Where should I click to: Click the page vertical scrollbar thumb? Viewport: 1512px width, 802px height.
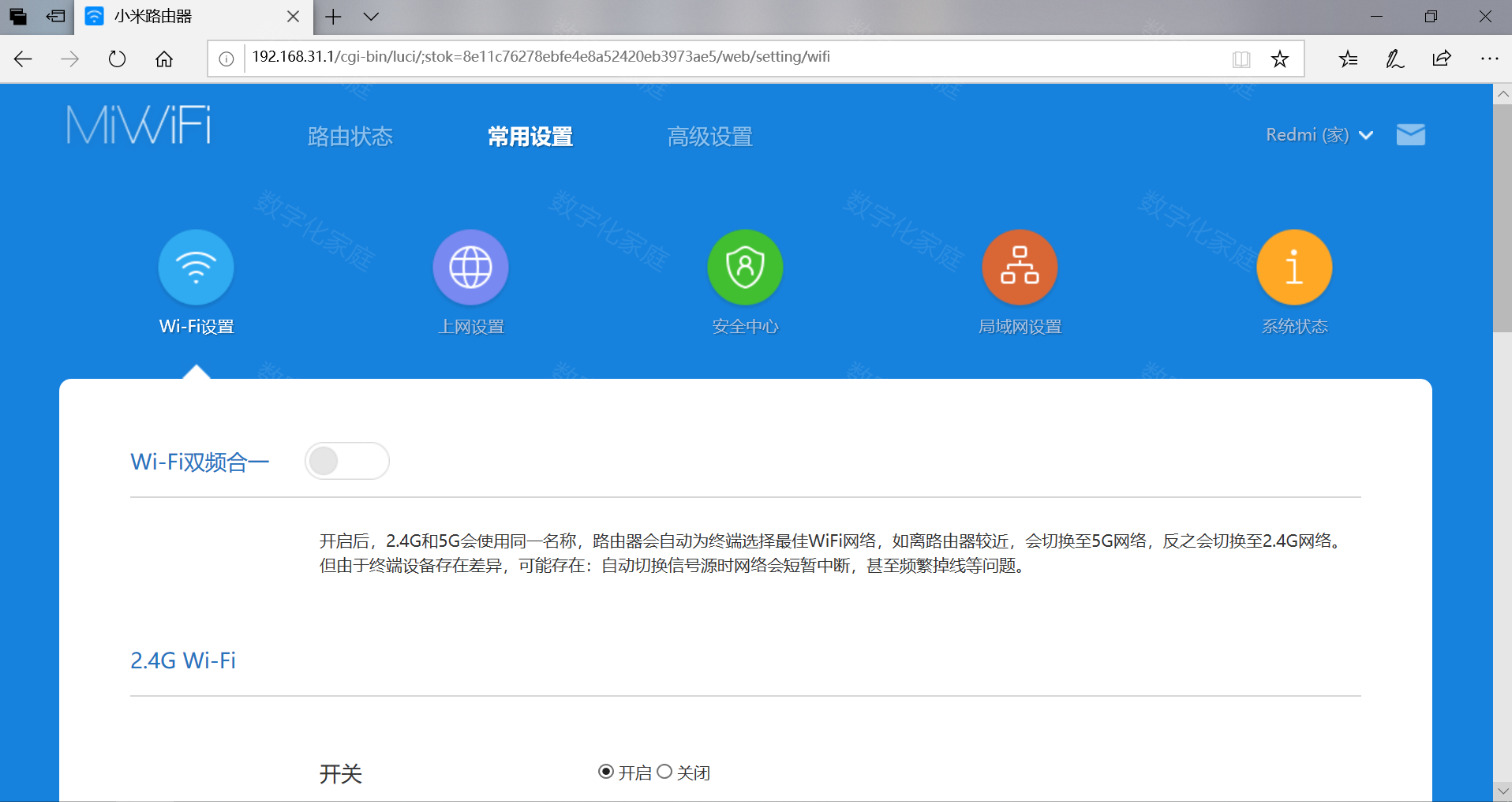pos(1502,218)
